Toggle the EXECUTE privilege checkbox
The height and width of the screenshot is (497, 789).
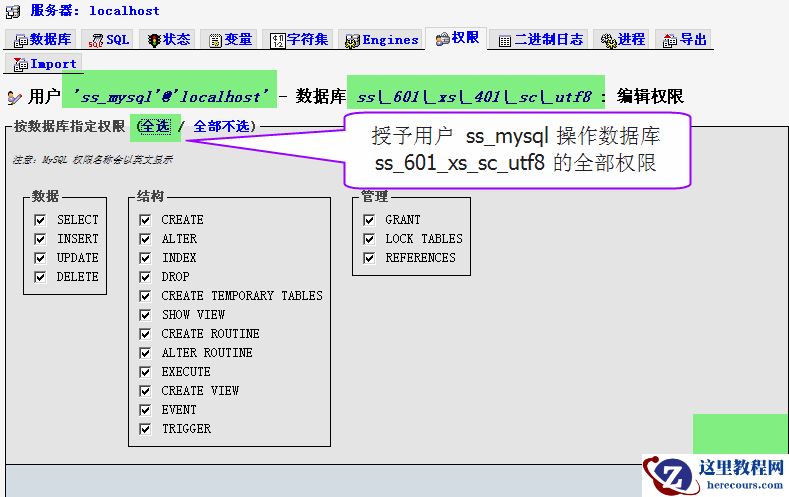[145, 372]
